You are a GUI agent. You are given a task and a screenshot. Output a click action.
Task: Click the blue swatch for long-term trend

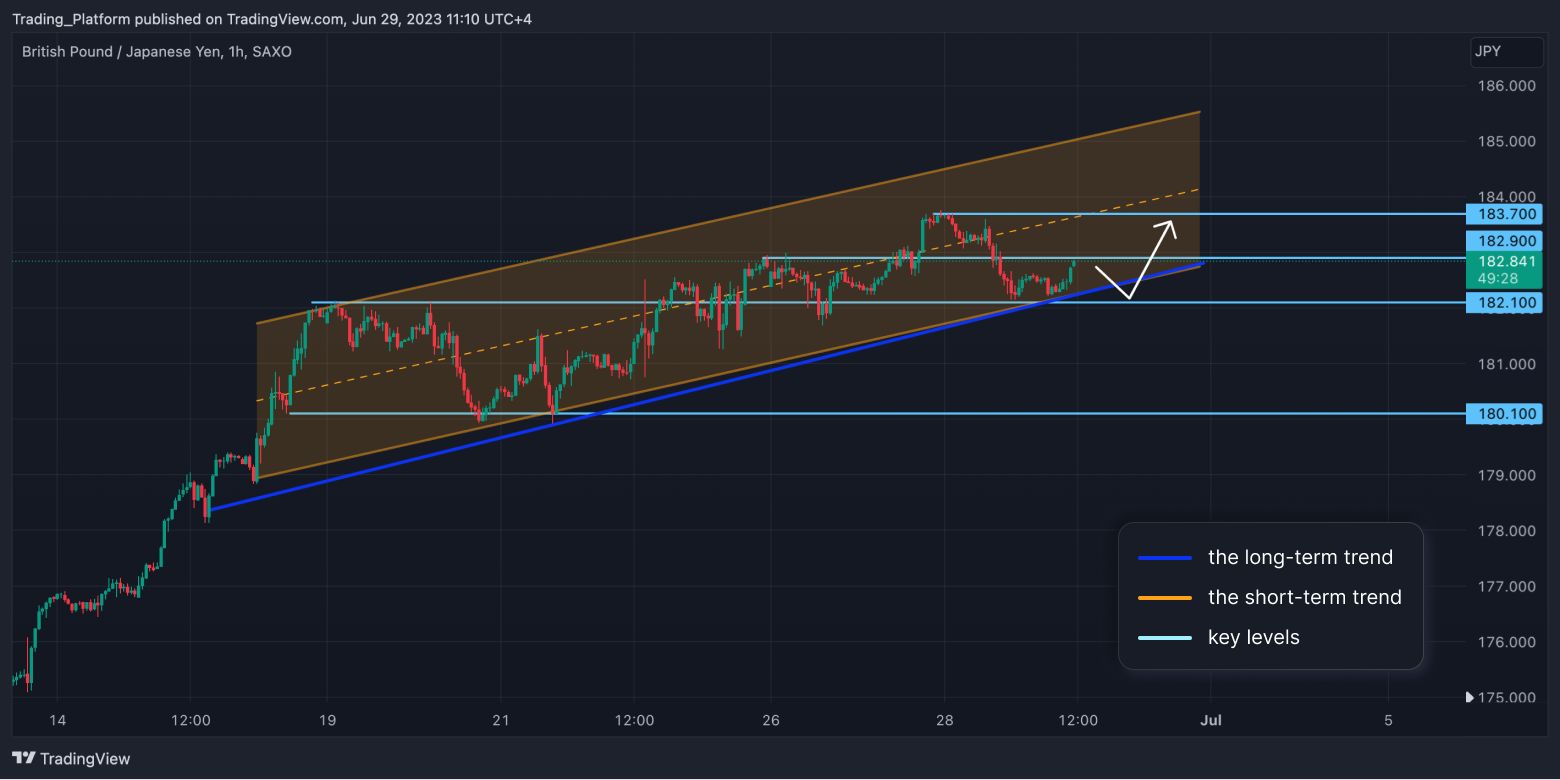point(1165,558)
